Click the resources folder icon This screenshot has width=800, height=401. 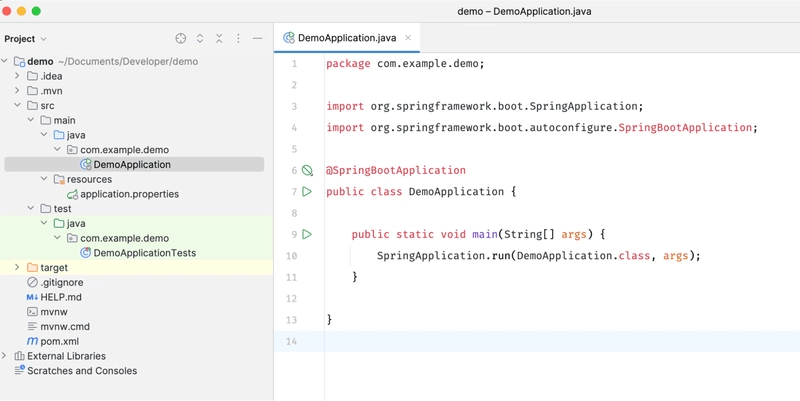(59, 180)
